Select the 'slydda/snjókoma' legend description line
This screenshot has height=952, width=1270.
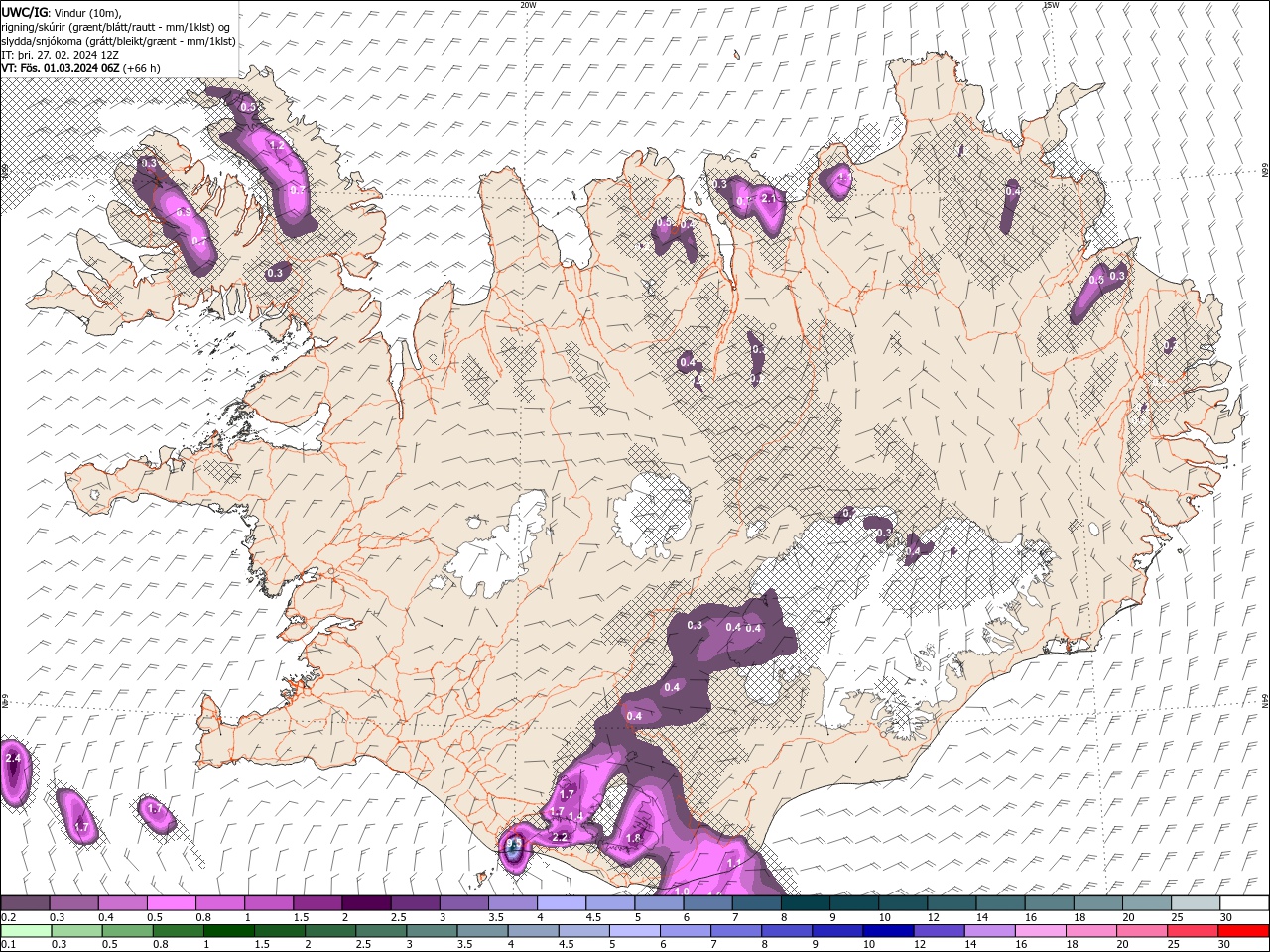pos(118,41)
